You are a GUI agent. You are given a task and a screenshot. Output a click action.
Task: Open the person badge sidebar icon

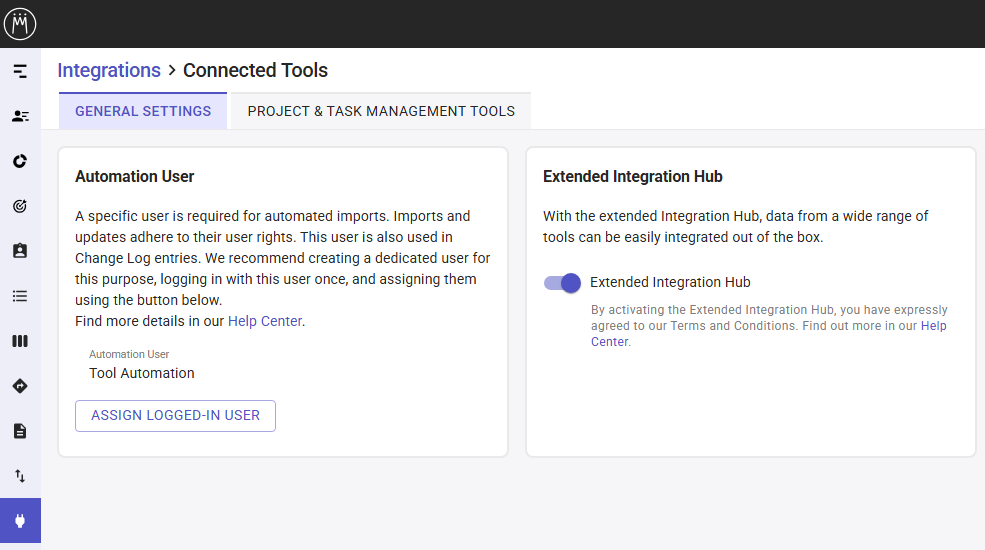coord(20,251)
